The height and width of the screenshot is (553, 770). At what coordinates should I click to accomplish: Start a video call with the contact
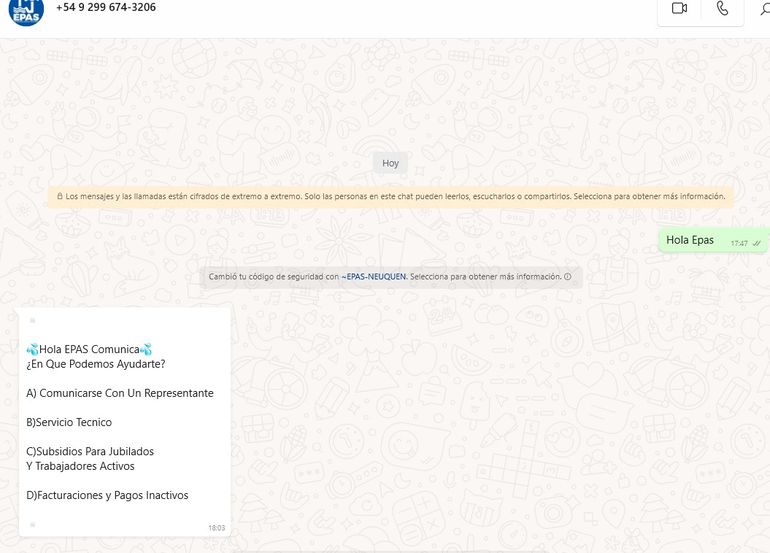tap(679, 9)
